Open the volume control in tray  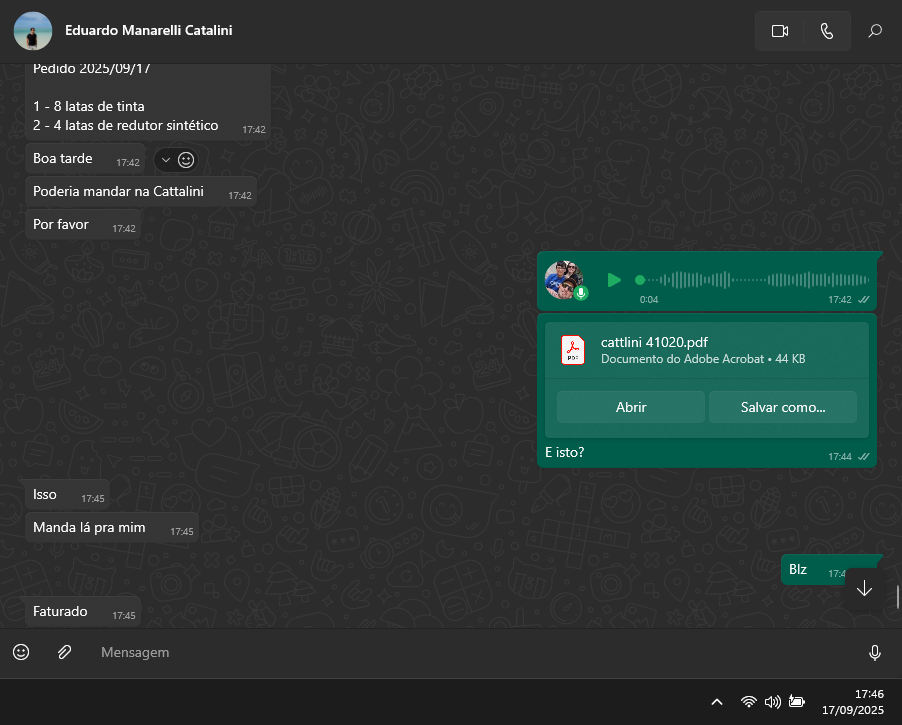pyautogui.click(x=772, y=702)
